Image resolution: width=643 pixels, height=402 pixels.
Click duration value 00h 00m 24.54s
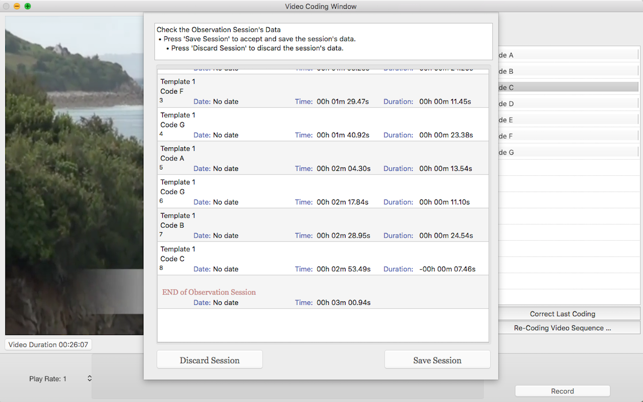[x=446, y=235]
